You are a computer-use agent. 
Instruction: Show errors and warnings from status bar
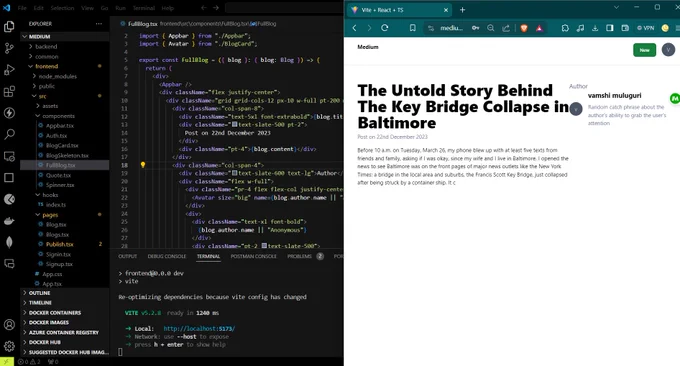(29, 362)
